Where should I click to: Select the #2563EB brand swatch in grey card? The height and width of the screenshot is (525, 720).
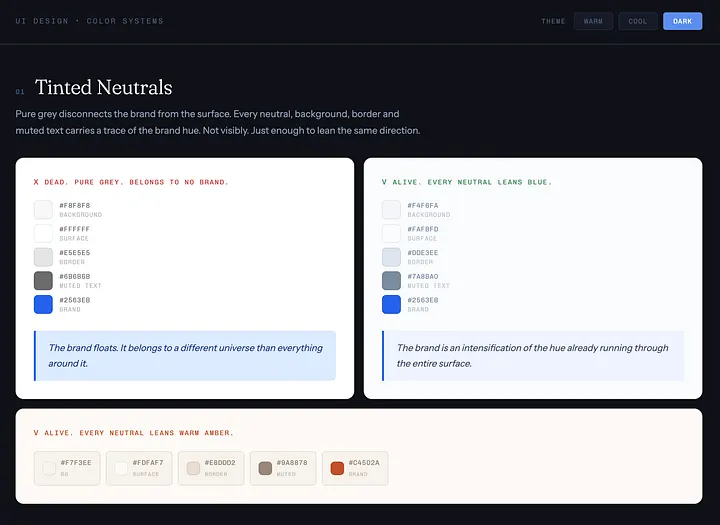[43, 305]
